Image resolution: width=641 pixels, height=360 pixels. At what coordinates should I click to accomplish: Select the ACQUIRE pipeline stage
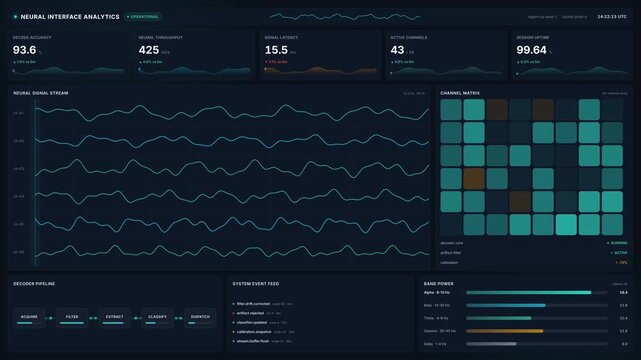pyautogui.click(x=29, y=318)
